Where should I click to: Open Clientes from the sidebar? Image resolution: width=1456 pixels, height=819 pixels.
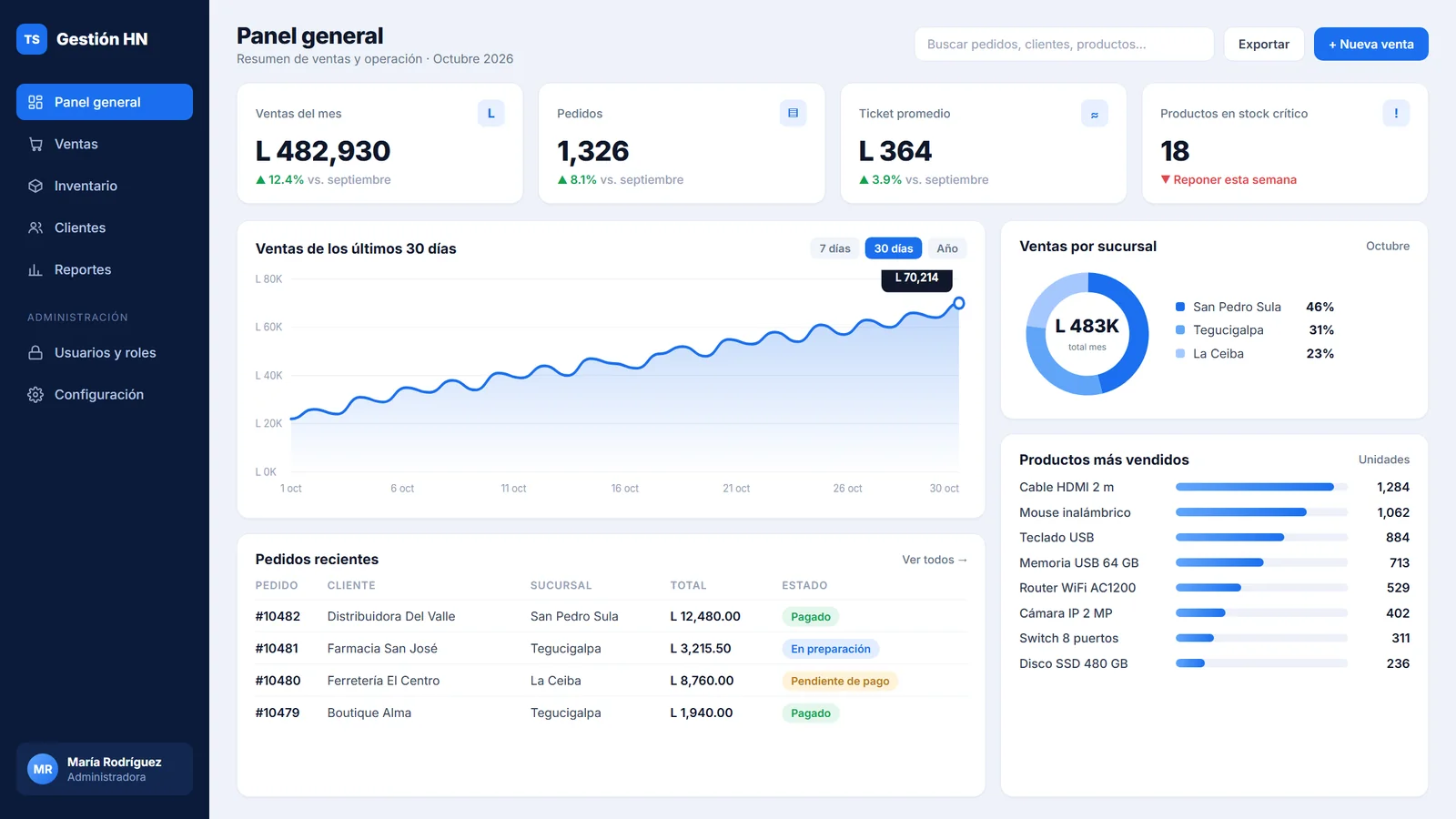coord(105,227)
